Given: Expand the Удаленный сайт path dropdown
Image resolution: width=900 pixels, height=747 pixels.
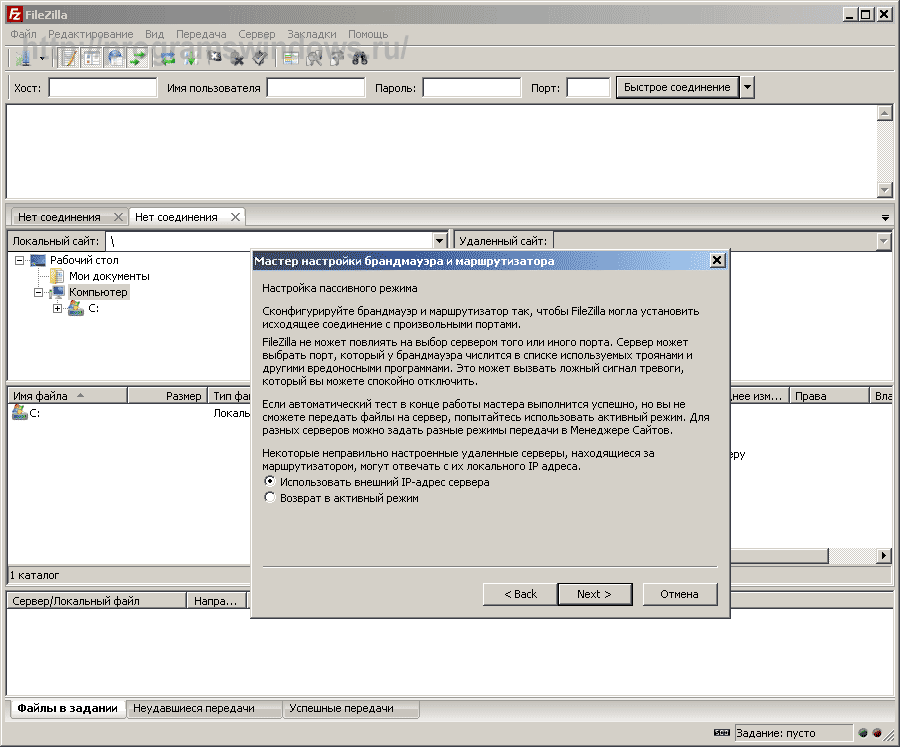Looking at the screenshot, I should [884, 241].
